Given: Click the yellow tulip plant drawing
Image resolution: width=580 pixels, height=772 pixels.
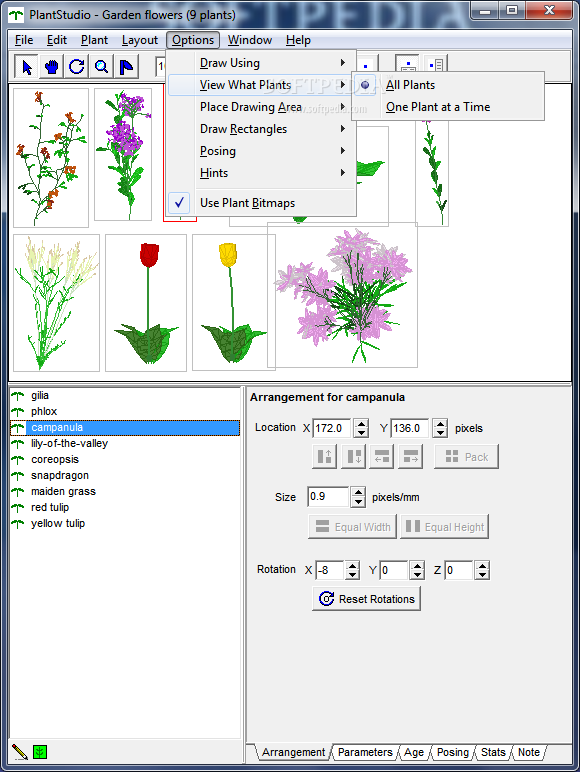Looking at the screenshot, I should point(232,303).
